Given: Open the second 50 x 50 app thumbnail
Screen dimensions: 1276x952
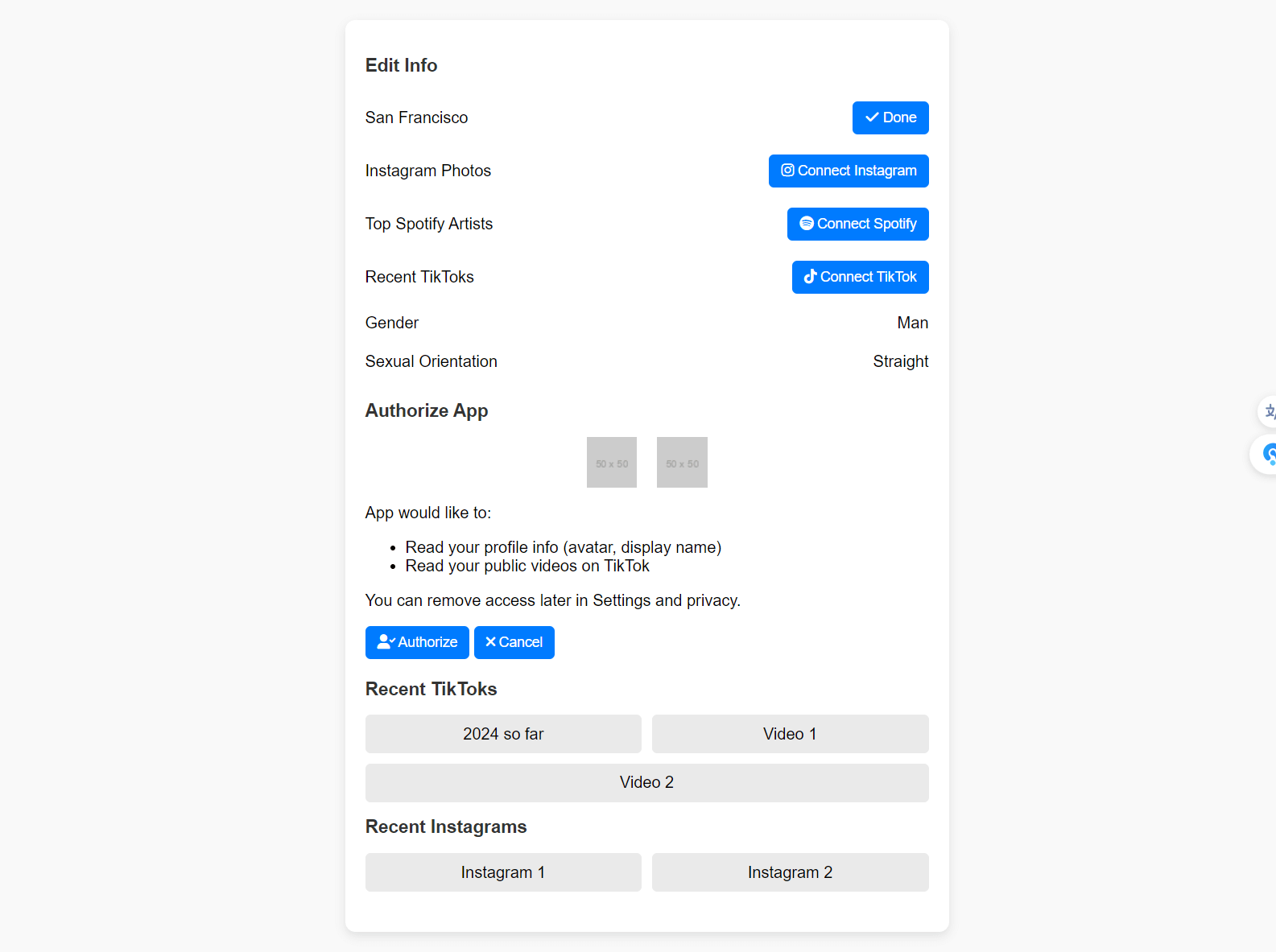Looking at the screenshot, I should click(682, 462).
